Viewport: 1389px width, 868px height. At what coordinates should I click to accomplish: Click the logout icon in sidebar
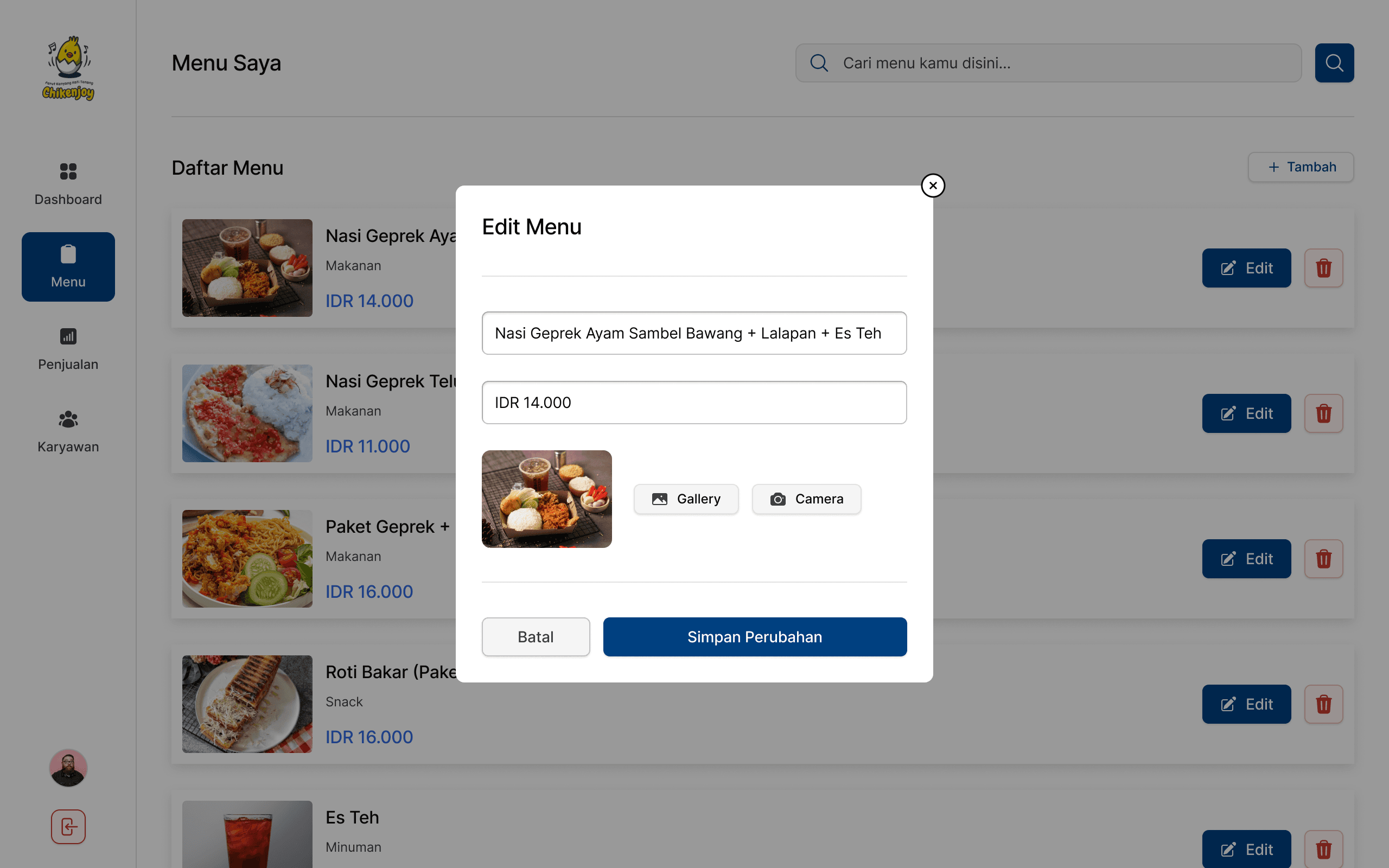tap(68, 827)
